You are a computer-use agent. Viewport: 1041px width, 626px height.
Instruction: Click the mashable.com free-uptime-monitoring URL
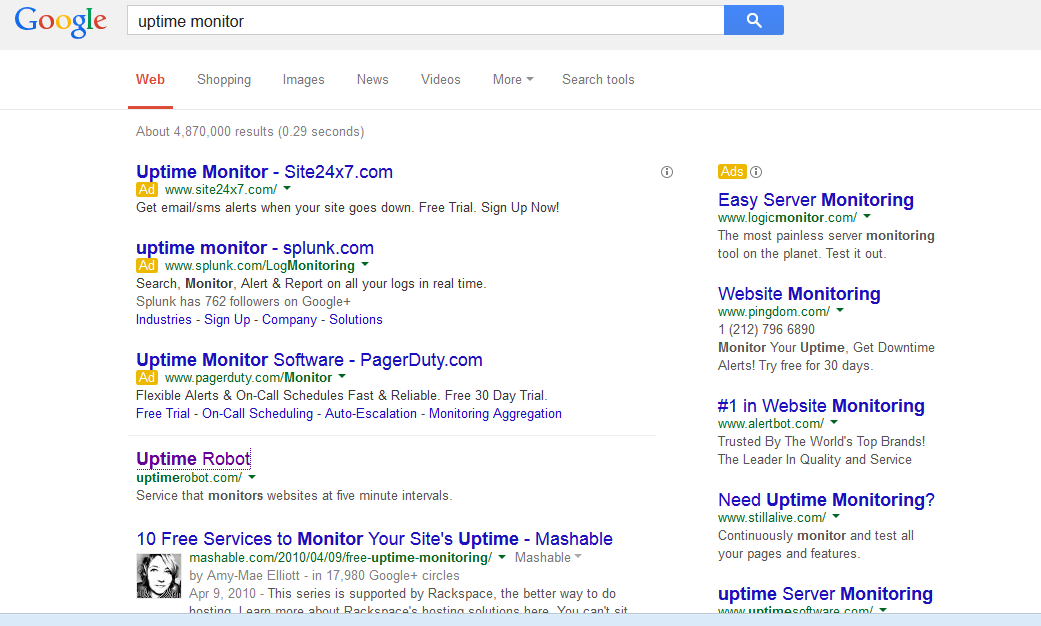click(341, 558)
